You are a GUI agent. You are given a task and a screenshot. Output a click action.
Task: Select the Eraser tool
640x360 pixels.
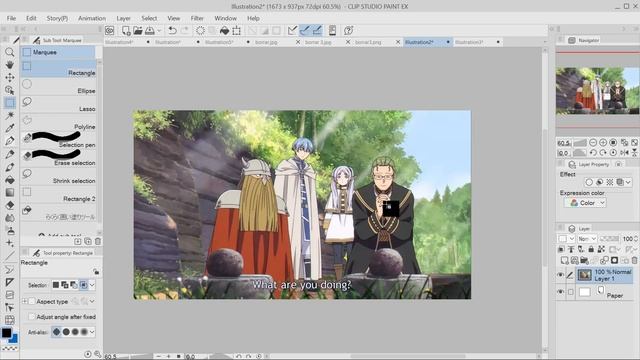pyautogui.click(x=10, y=205)
